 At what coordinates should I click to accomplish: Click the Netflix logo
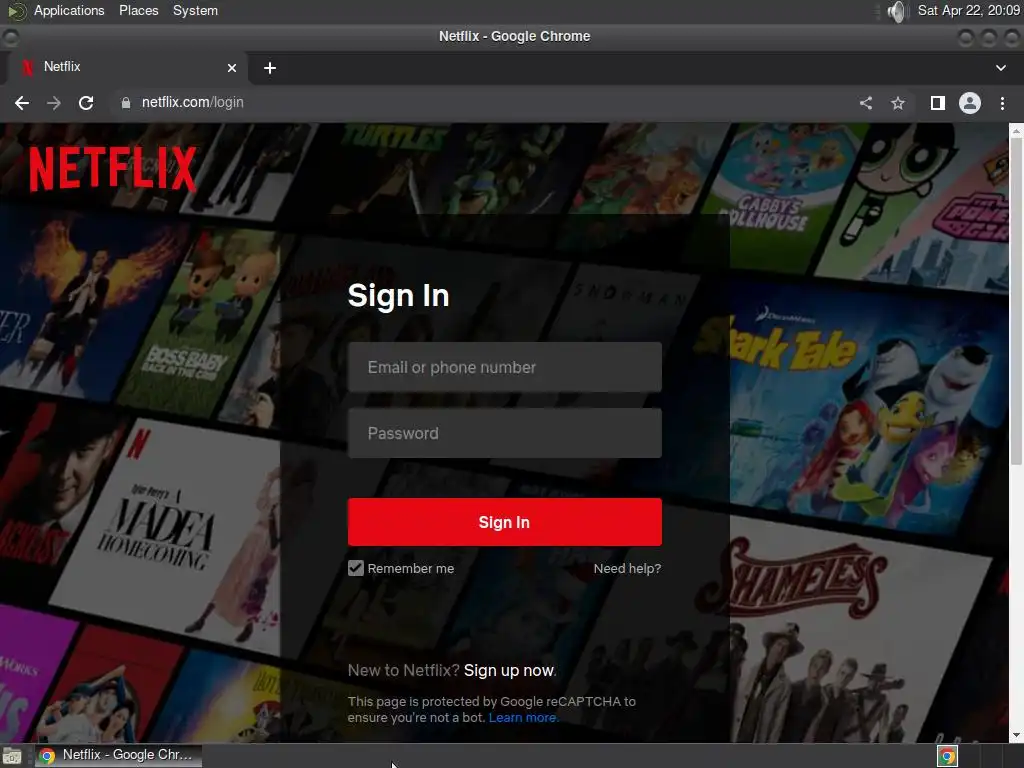pos(112,168)
